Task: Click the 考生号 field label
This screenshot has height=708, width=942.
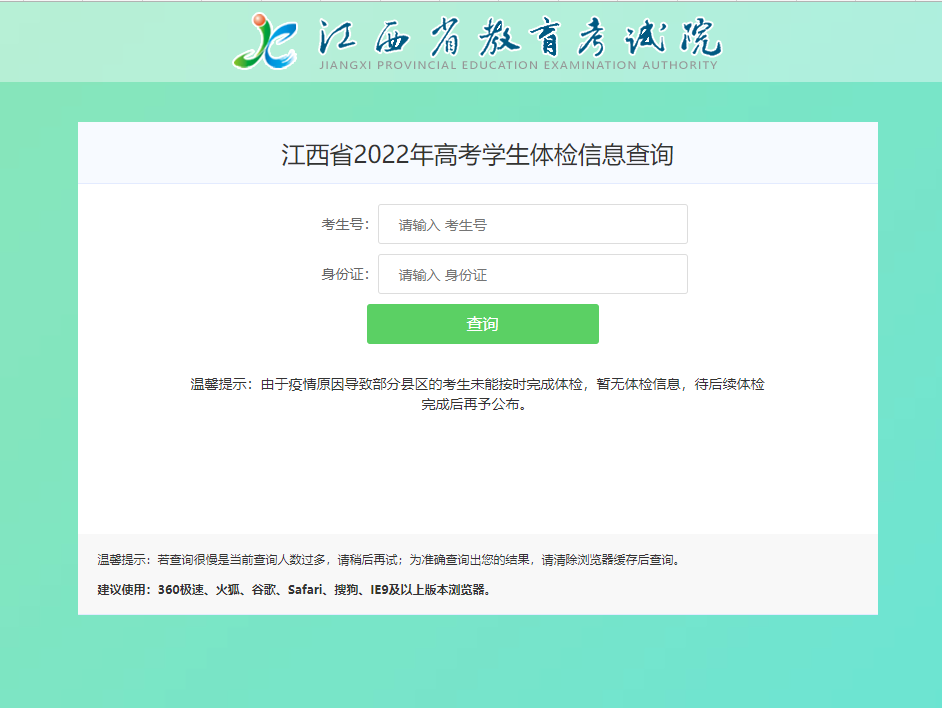Action: point(344,225)
